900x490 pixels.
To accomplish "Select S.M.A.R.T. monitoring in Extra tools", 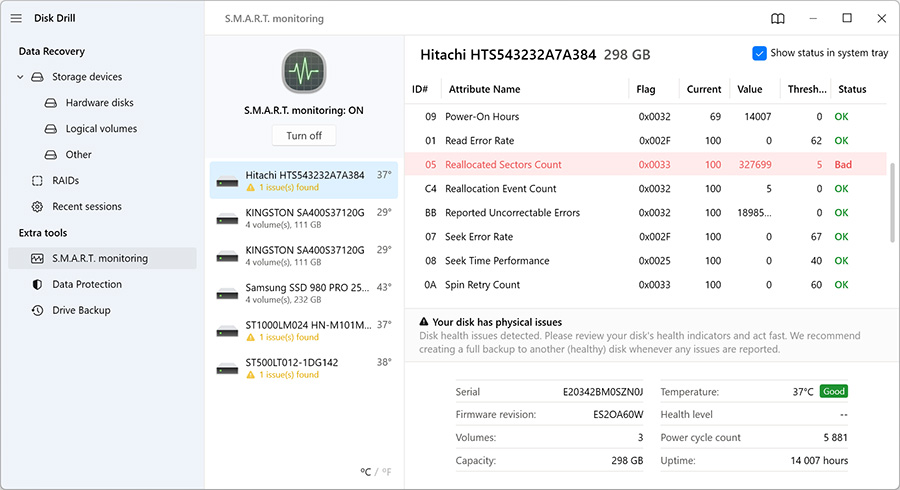I will click(x=100, y=259).
